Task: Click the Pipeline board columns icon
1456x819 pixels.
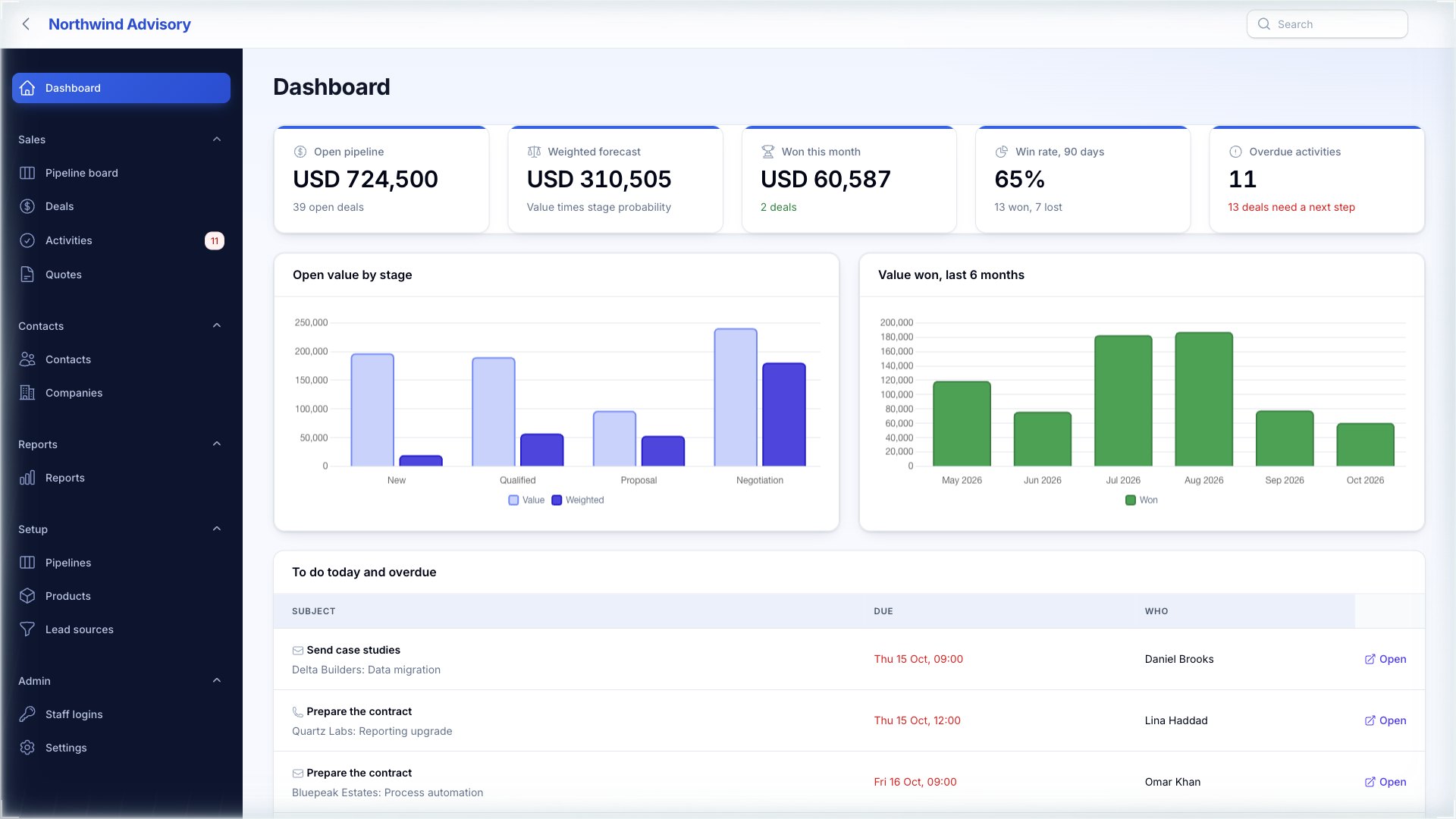Action: pyautogui.click(x=27, y=173)
